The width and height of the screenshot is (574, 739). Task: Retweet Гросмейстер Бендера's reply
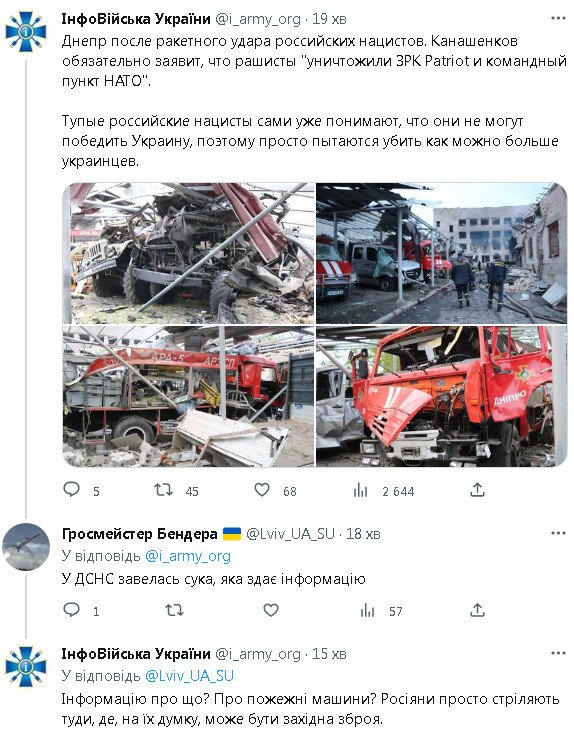pos(174,610)
